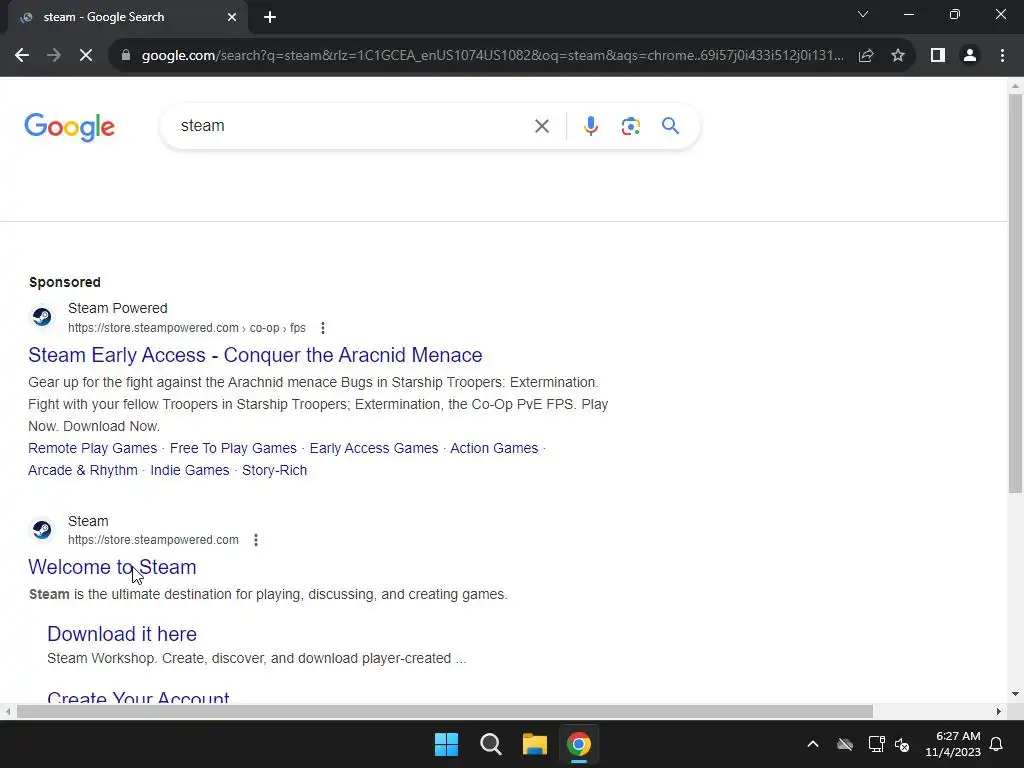The image size is (1024, 768).
Task: Bookmark this tab with star icon
Action: 898,56
